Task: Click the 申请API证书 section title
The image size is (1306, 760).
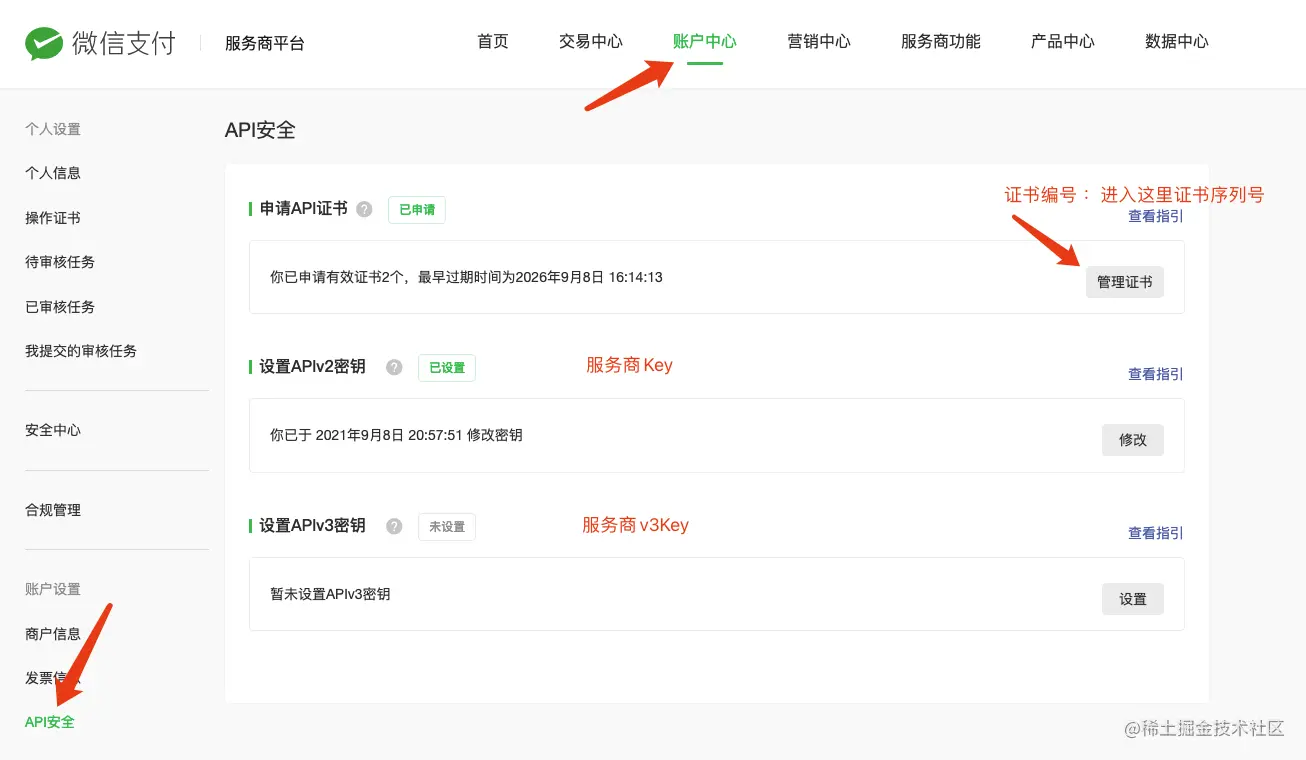Action: [x=304, y=209]
